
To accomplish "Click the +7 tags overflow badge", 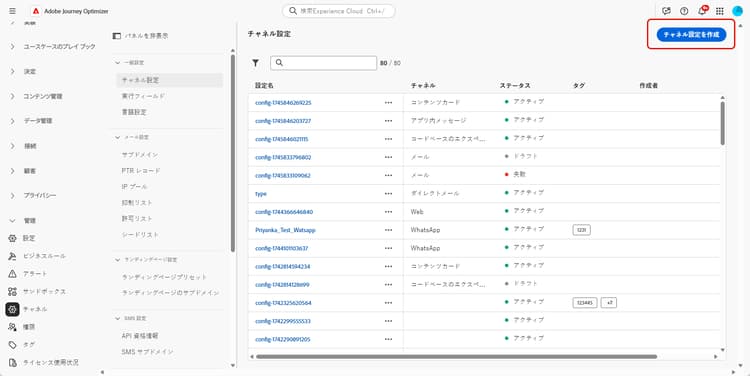I will 609,303.
